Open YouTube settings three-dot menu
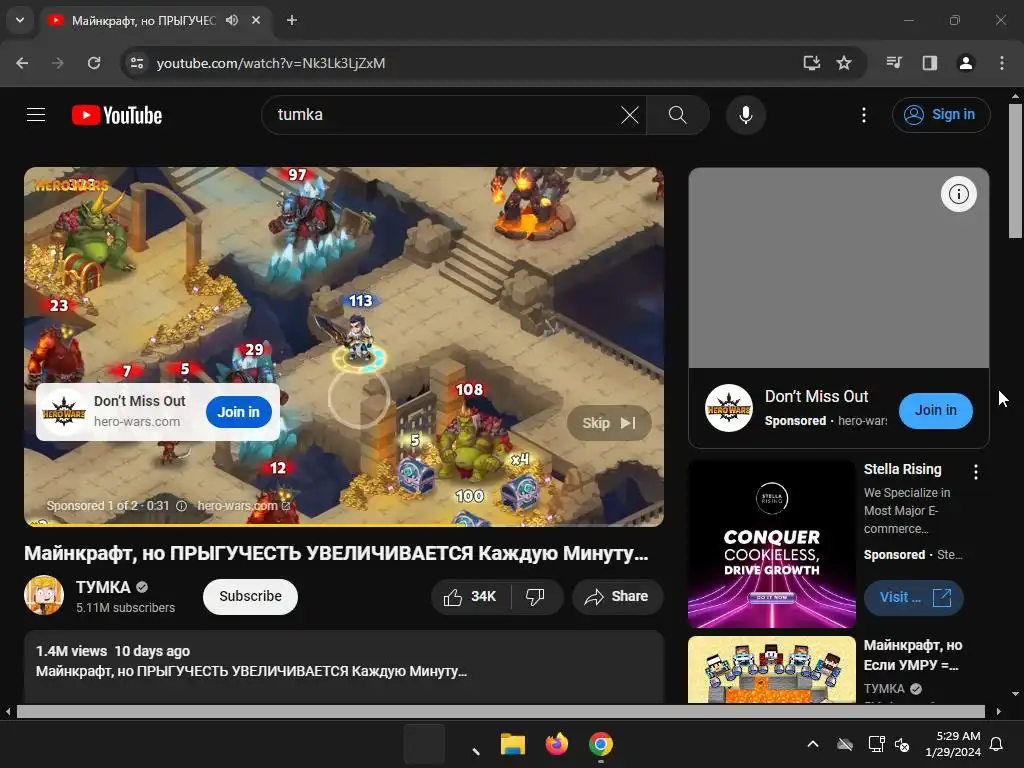 (x=863, y=115)
